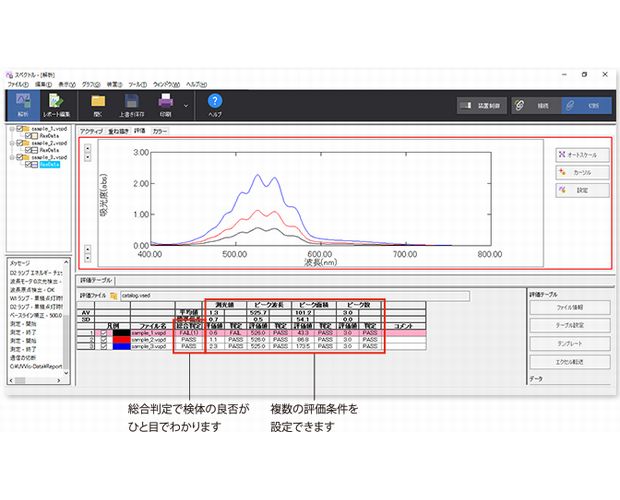Click the テーブル設定 button
Viewport: 620px width, 500px height.
[570, 326]
